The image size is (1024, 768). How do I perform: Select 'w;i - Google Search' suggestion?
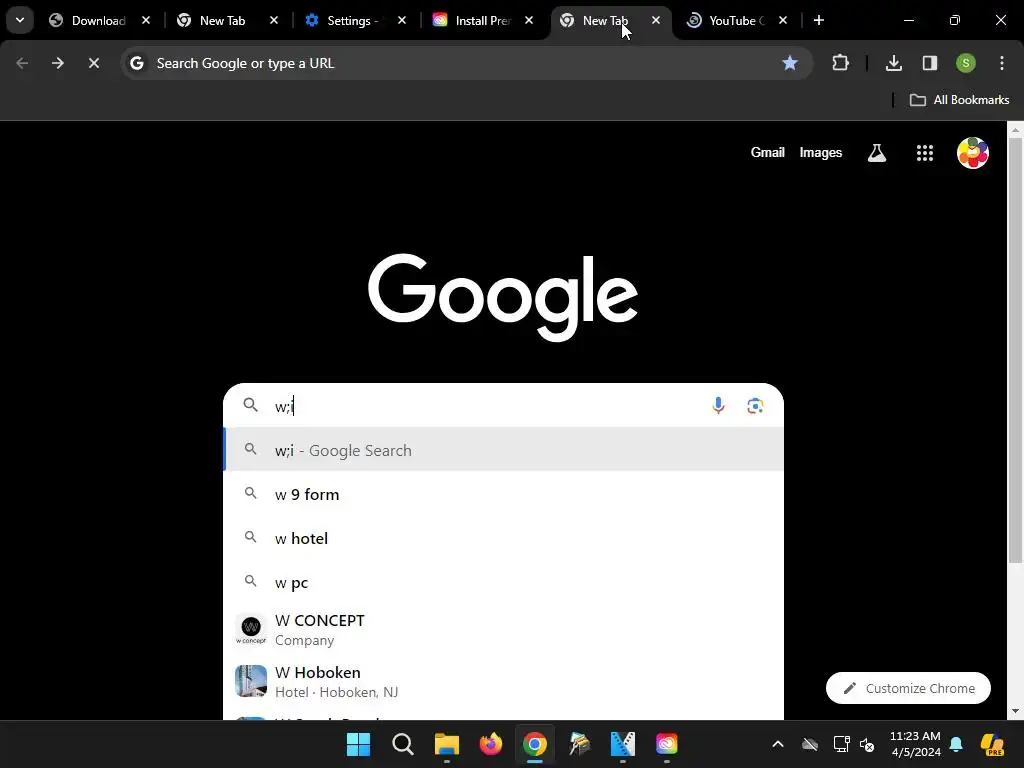coord(504,450)
